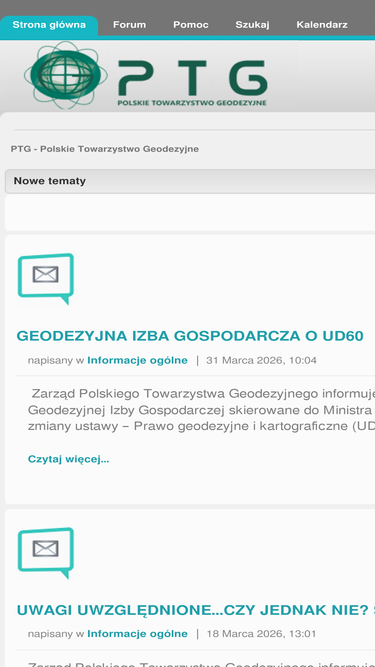The height and width of the screenshot is (667, 375).
Task: Follow the Czytaj więcej... link
Action: click(x=68, y=459)
